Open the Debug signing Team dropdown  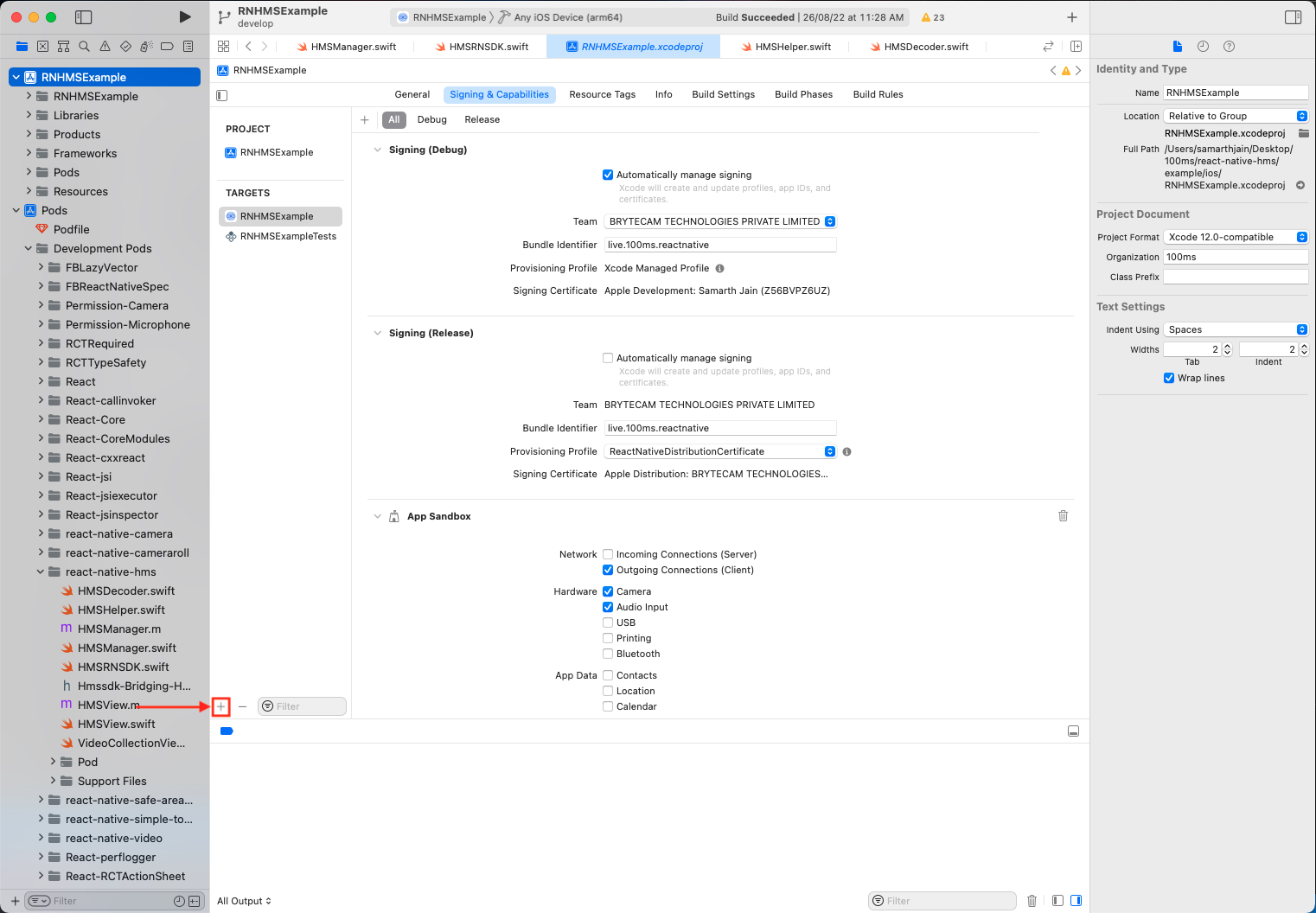(720, 221)
